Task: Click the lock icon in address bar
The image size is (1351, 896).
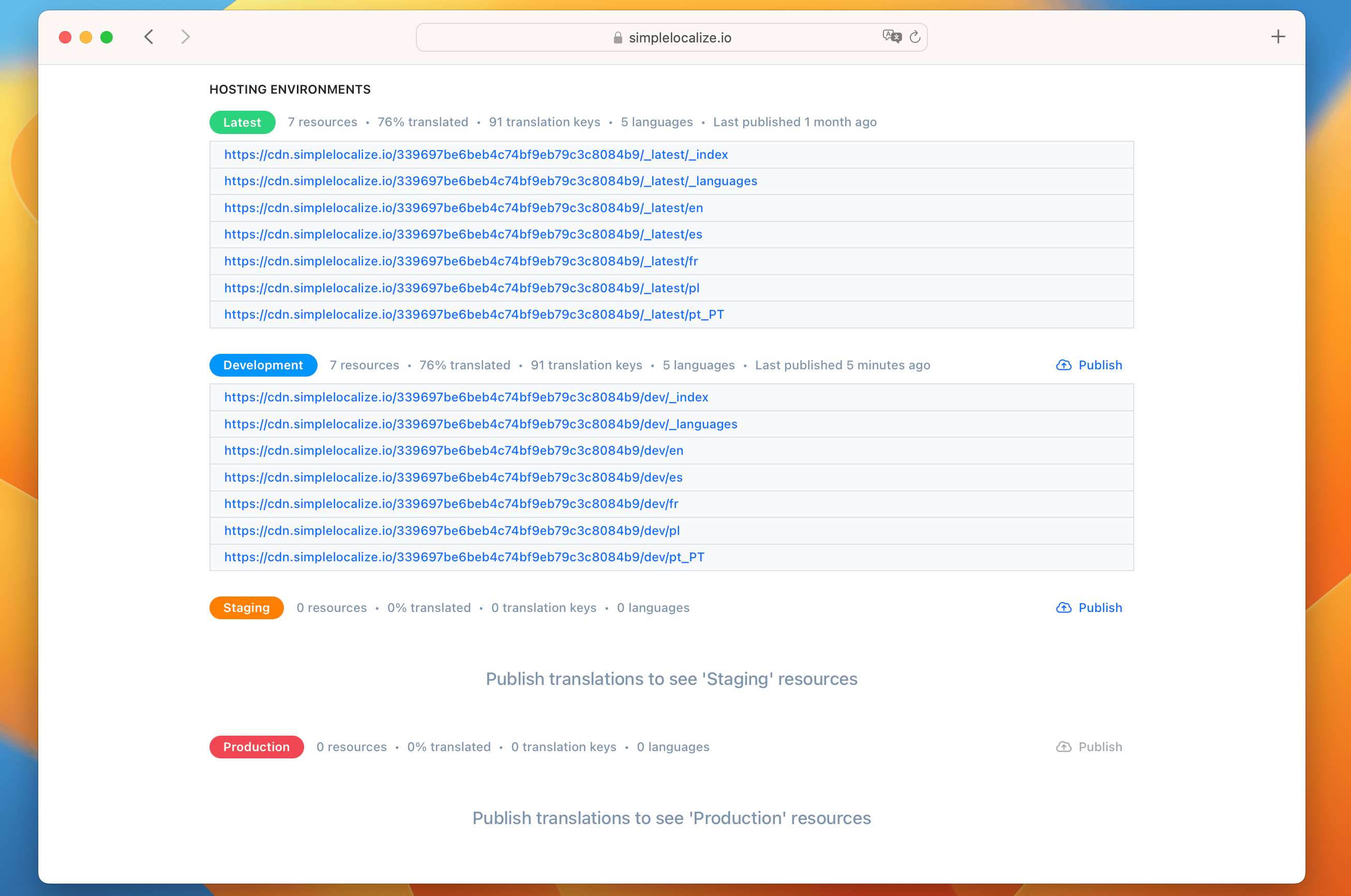Action: (618, 38)
